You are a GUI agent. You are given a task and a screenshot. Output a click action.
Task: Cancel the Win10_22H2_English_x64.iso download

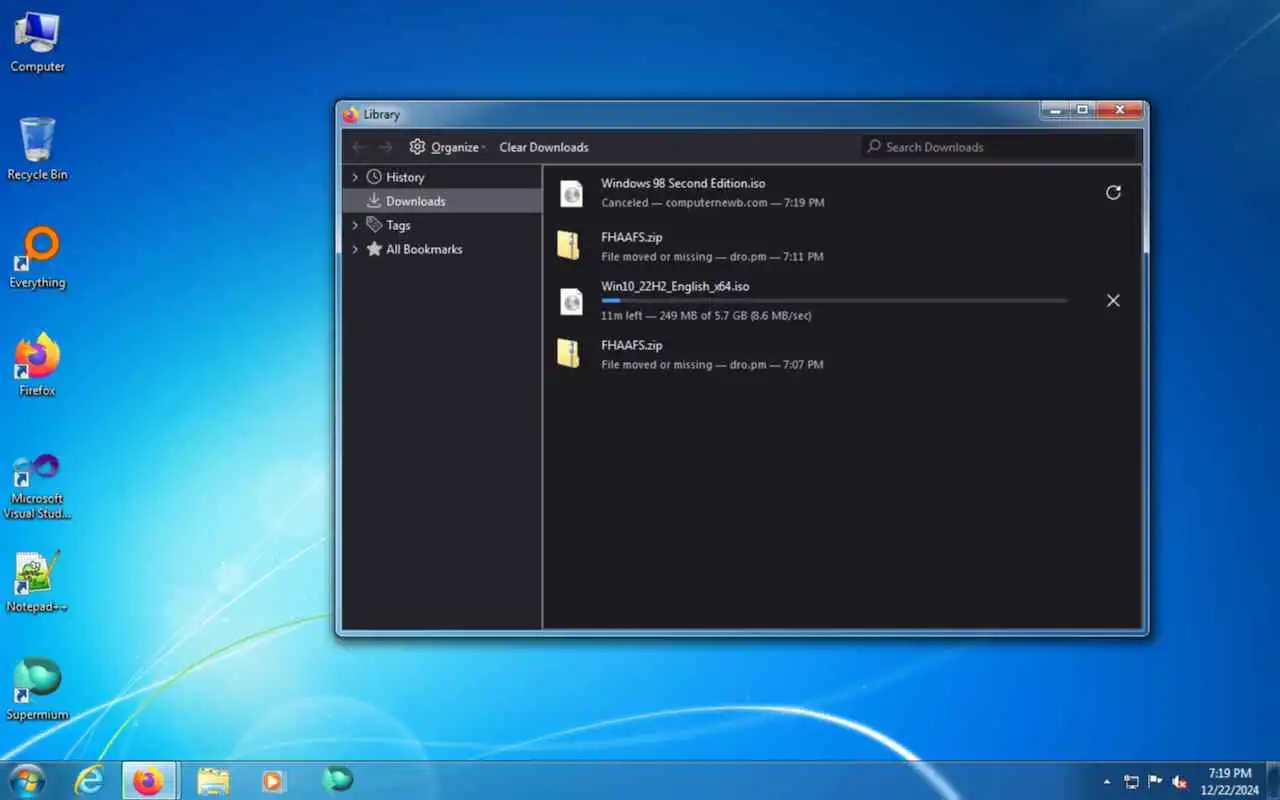tap(1113, 301)
